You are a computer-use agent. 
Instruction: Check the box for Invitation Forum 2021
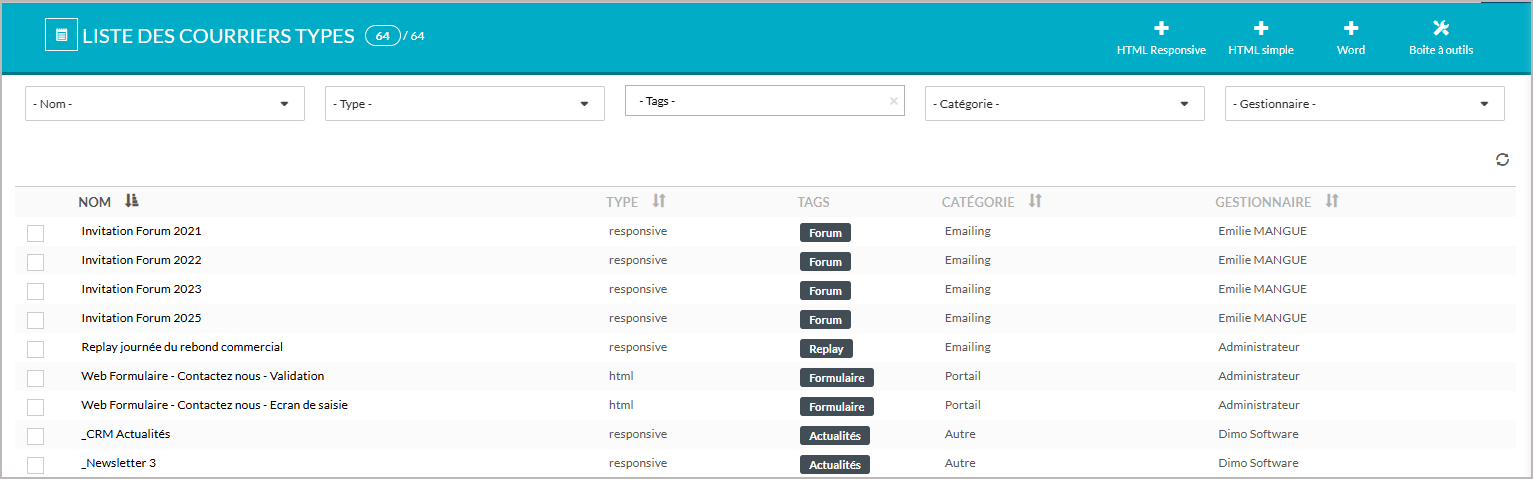pyautogui.click(x=36, y=233)
